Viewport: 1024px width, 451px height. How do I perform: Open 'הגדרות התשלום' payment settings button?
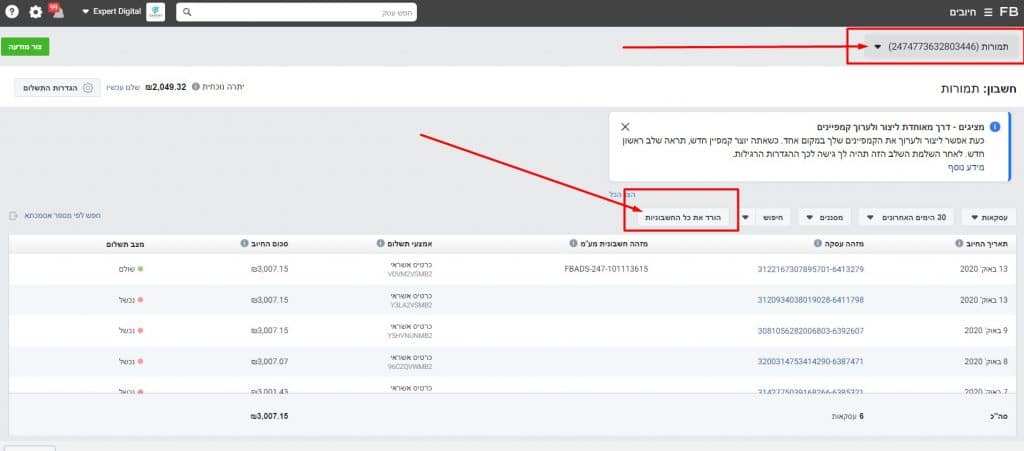(57, 87)
